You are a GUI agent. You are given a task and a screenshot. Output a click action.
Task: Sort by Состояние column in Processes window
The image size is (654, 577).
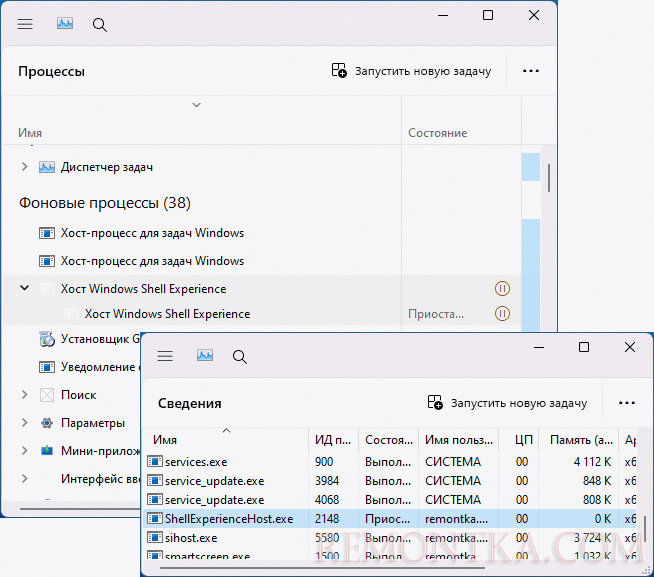[438, 133]
